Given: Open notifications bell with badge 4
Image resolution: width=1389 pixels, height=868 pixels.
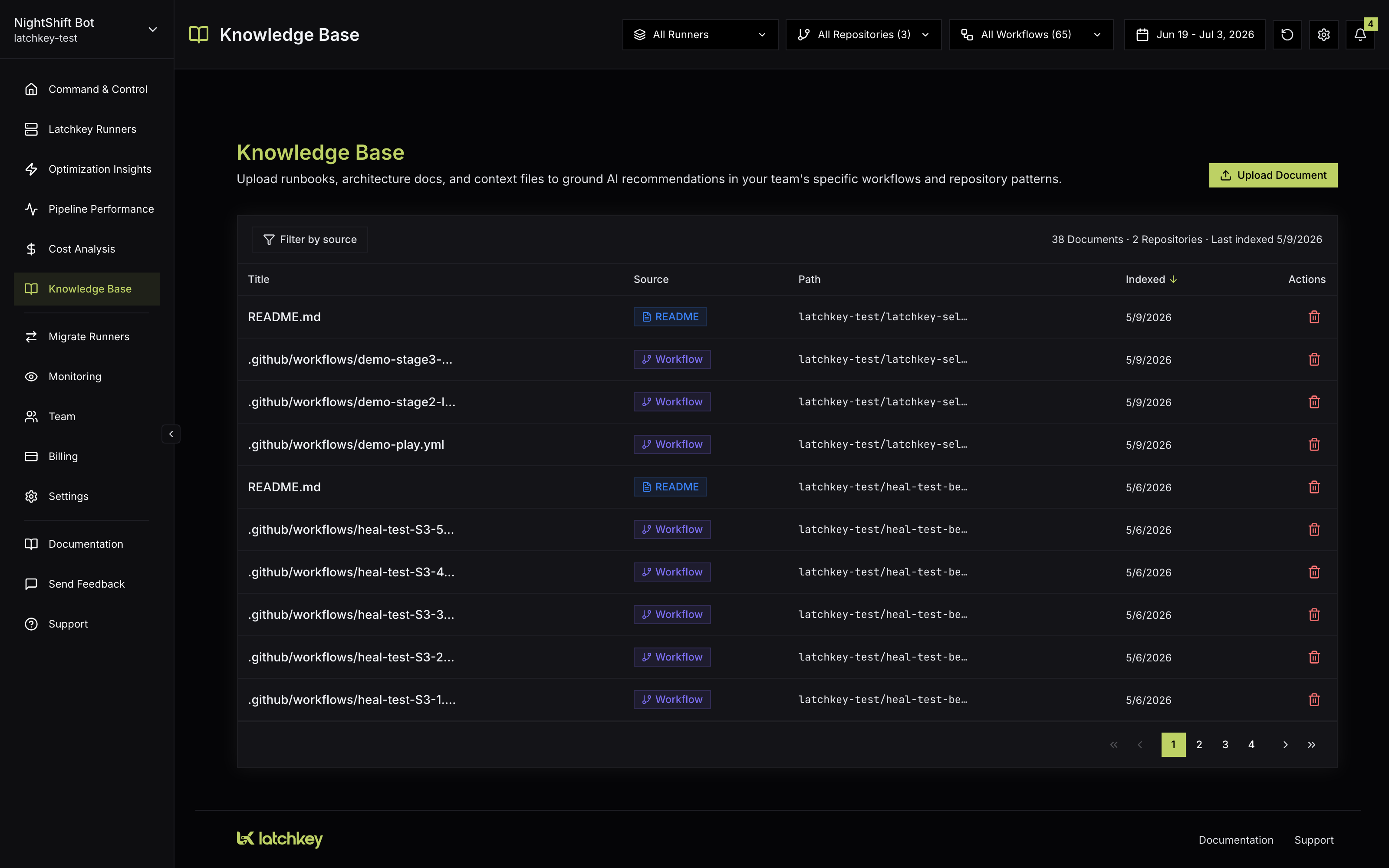Looking at the screenshot, I should pyautogui.click(x=1360, y=34).
